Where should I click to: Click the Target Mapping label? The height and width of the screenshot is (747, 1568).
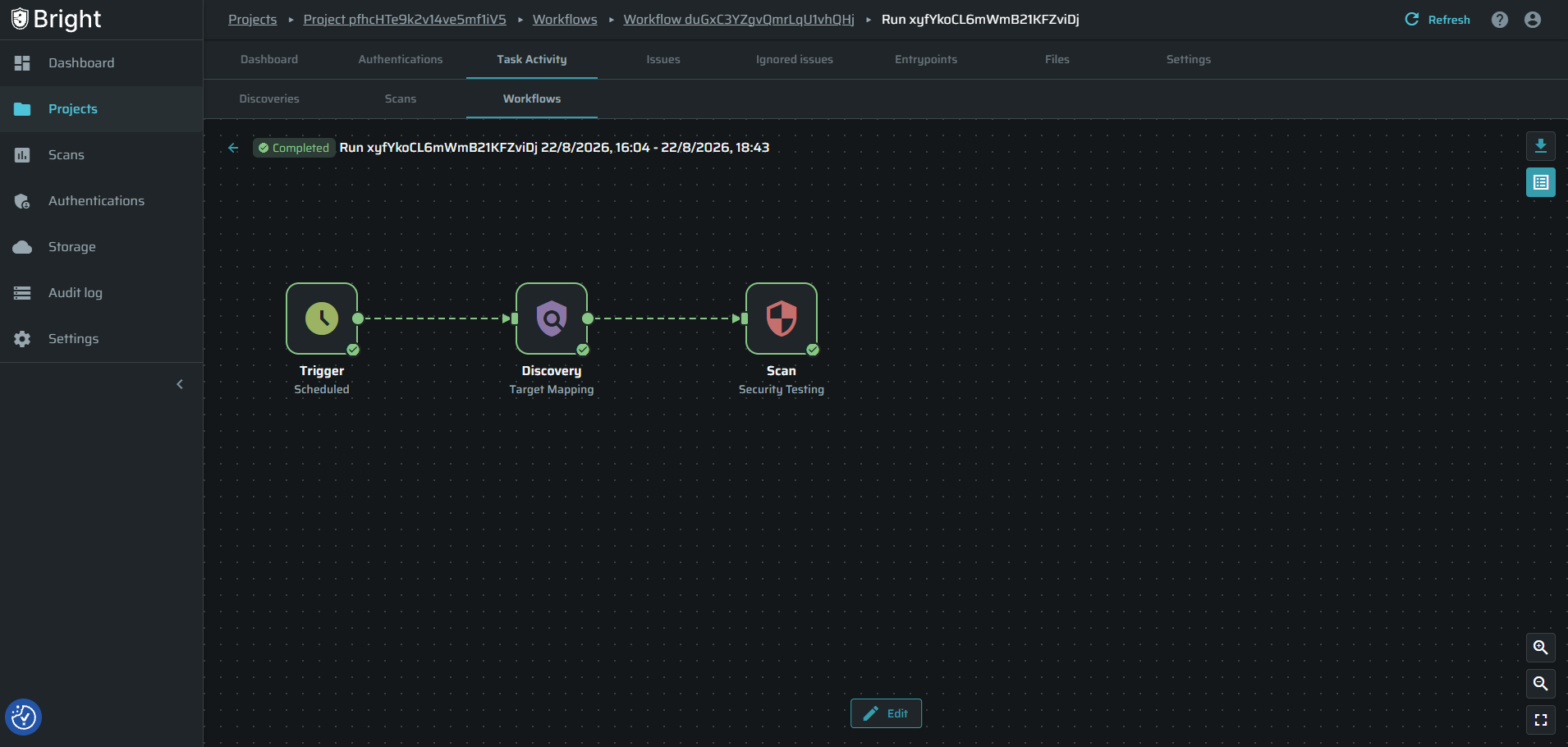point(552,390)
